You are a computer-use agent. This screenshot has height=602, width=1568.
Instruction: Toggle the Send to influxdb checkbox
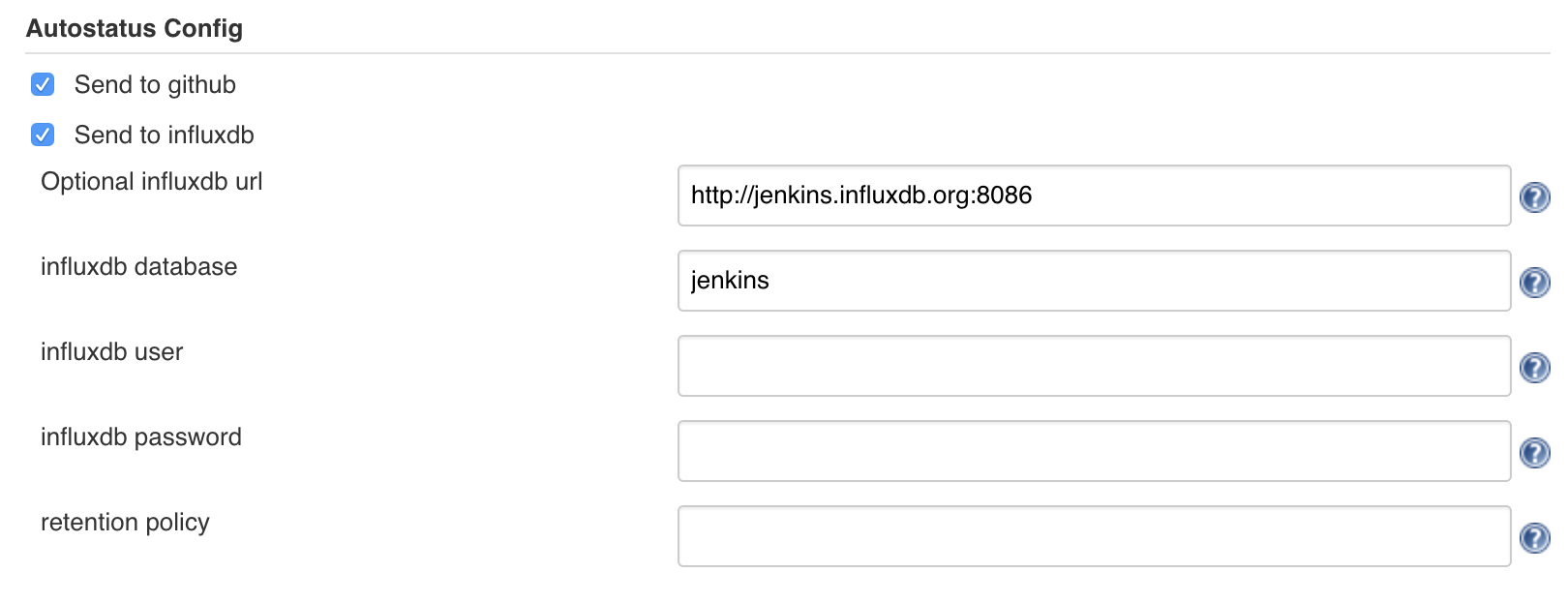(43, 135)
